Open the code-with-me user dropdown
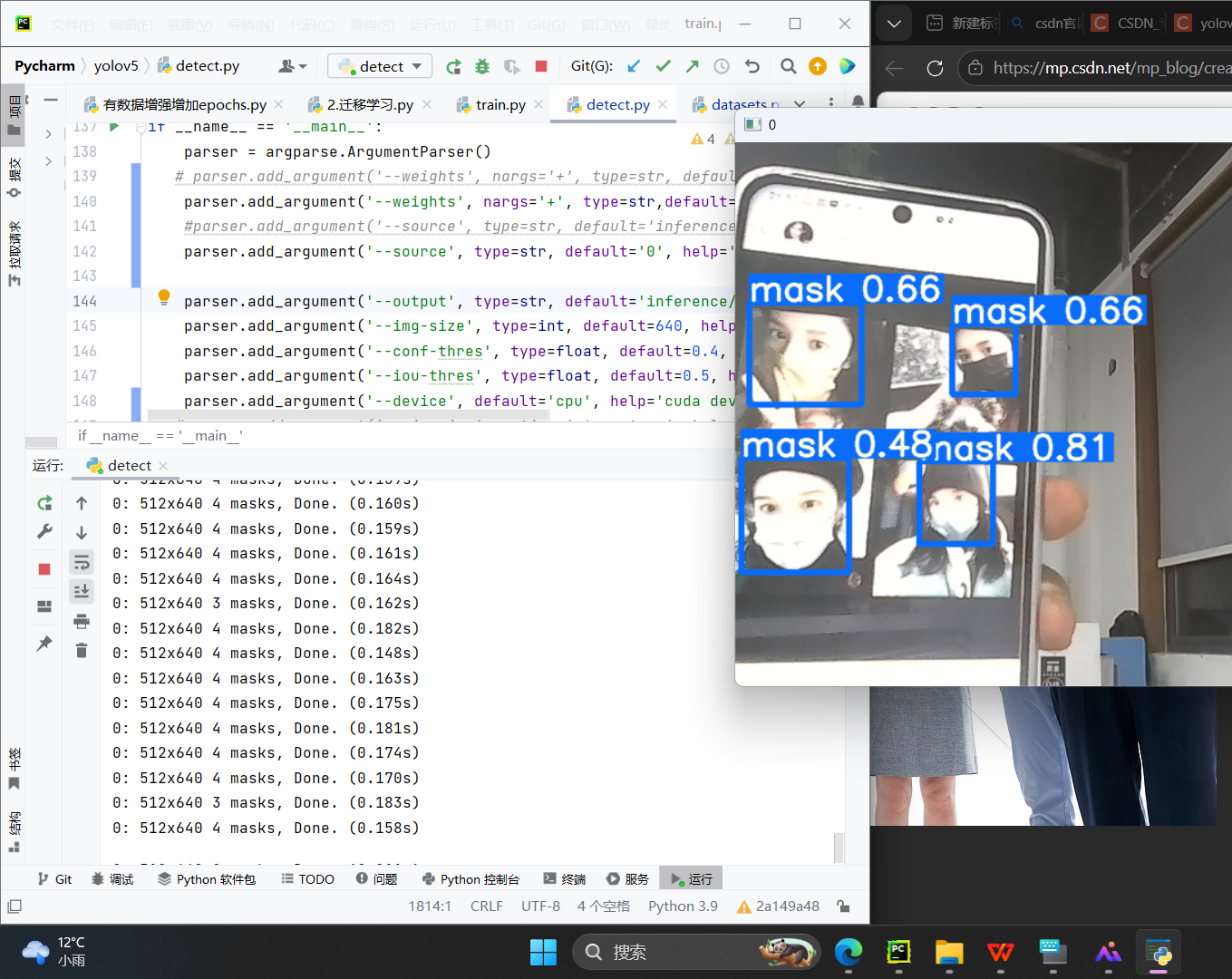Image resolution: width=1232 pixels, height=979 pixels. pos(293,66)
